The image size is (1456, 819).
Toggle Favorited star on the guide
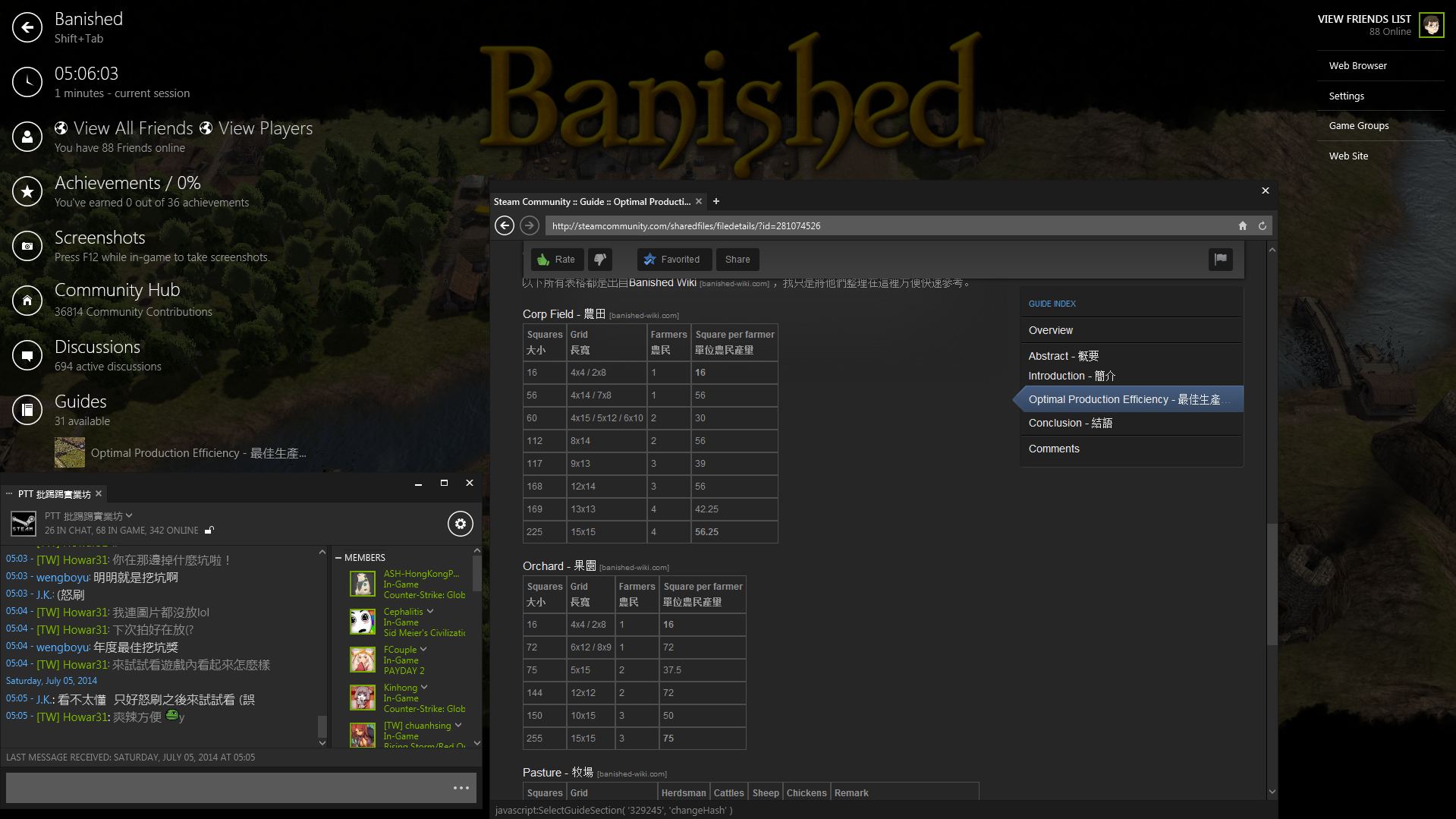(675, 260)
